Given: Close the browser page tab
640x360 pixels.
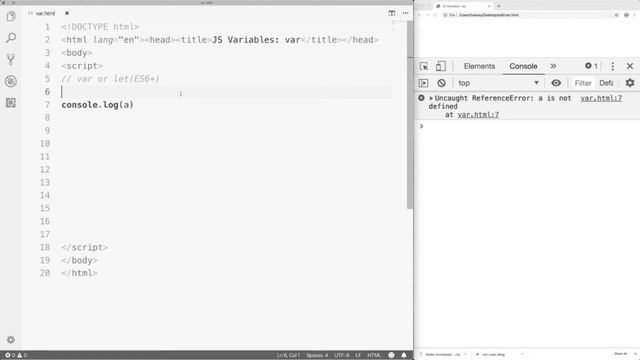Looking at the screenshot, I should click(x=489, y=6).
